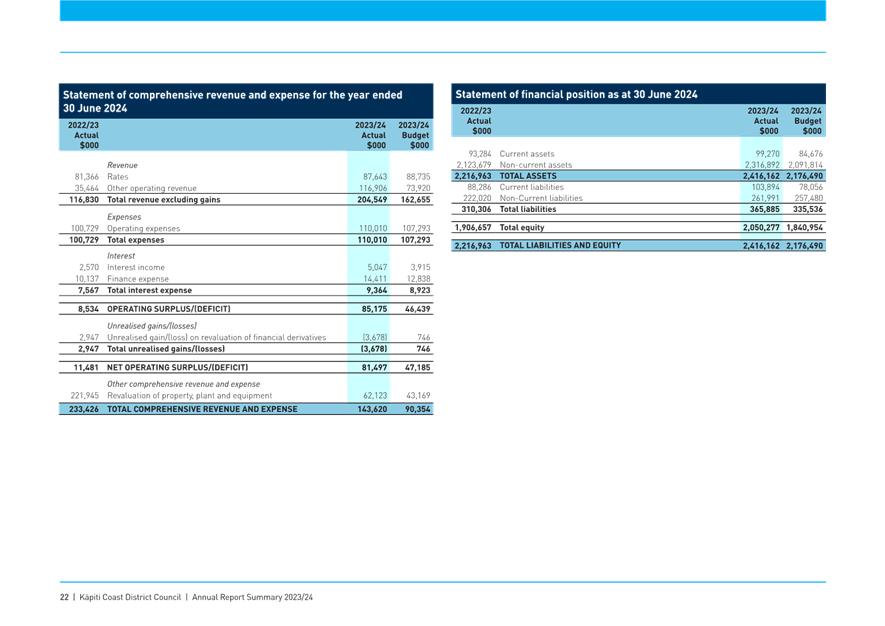Click the page number 22 in footer
This screenshot has width=885, height=626.
(64, 597)
